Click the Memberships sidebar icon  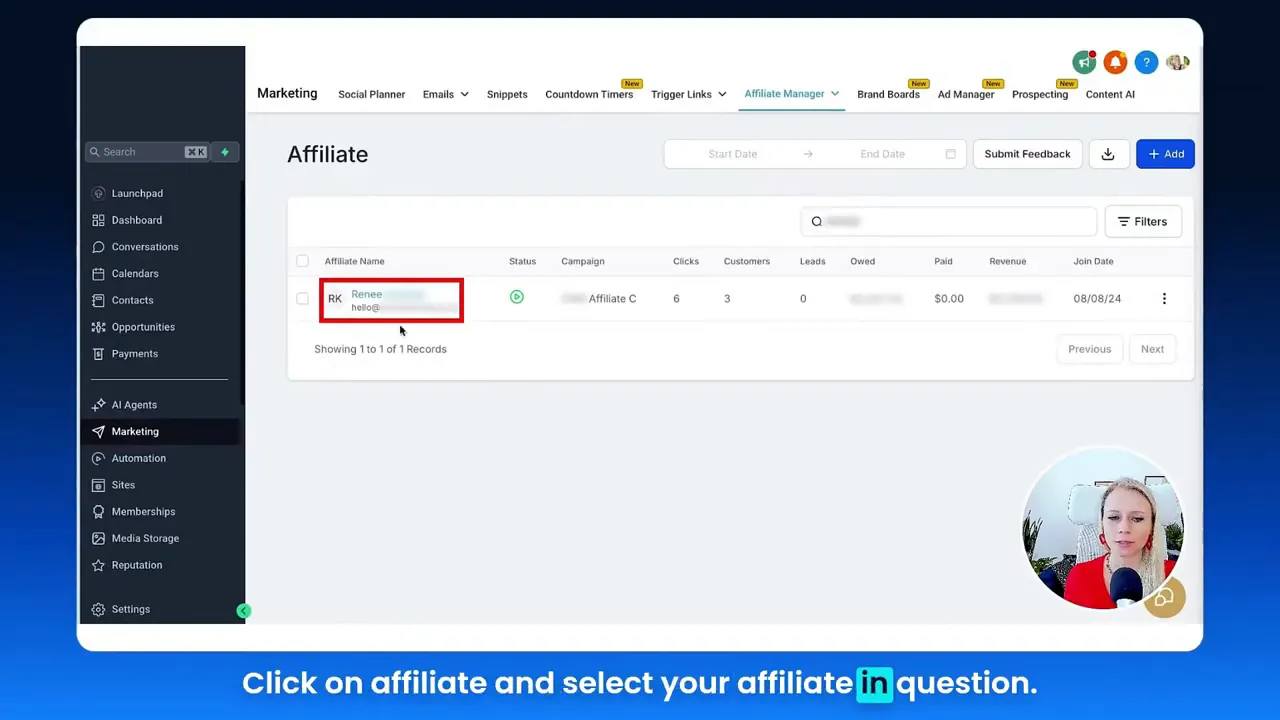(x=98, y=512)
